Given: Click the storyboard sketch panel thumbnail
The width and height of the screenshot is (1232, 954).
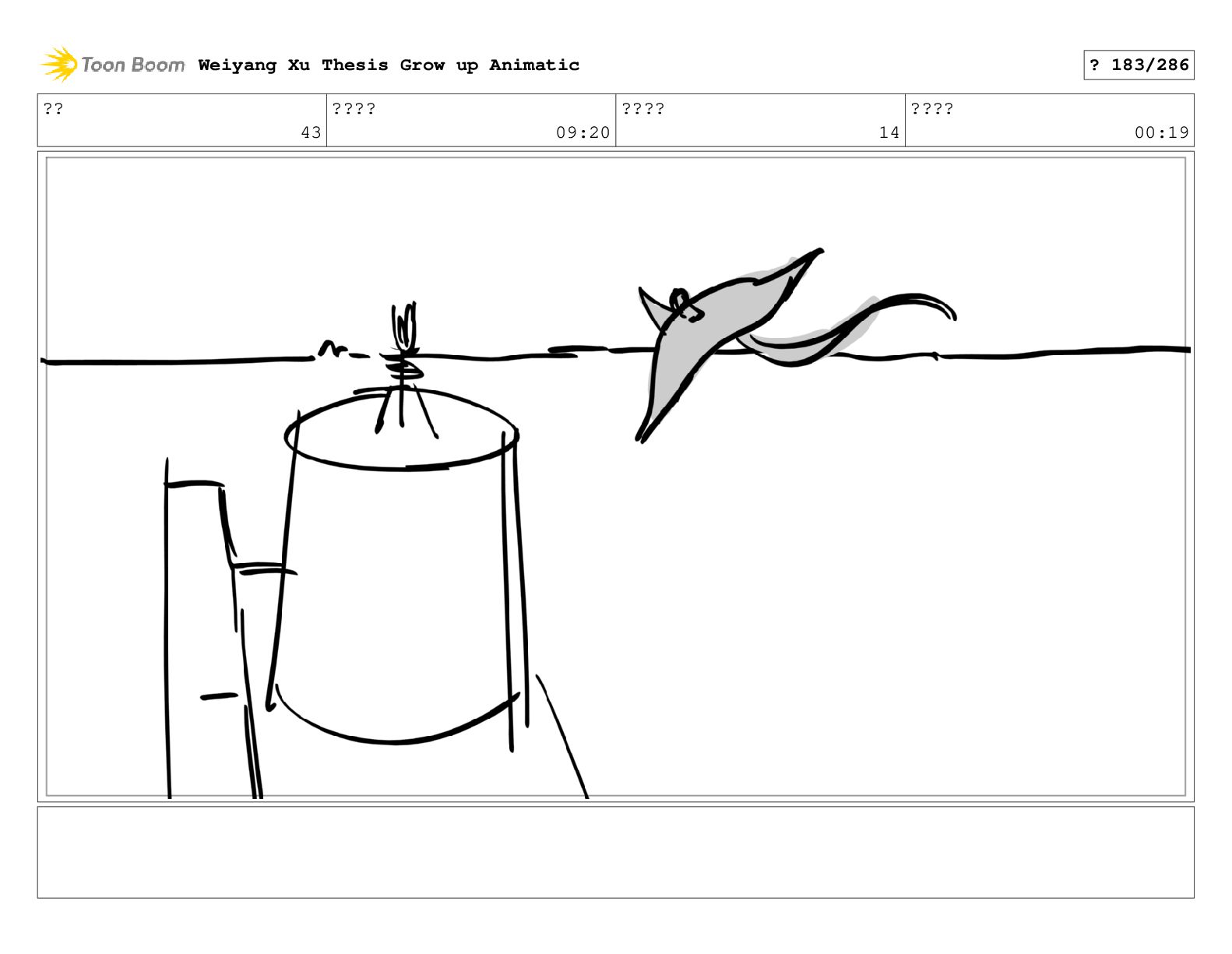Looking at the screenshot, I should coord(615,477).
